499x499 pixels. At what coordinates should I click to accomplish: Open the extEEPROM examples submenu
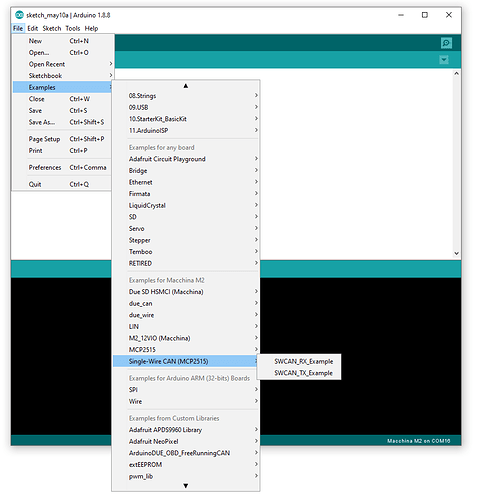coord(186,465)
